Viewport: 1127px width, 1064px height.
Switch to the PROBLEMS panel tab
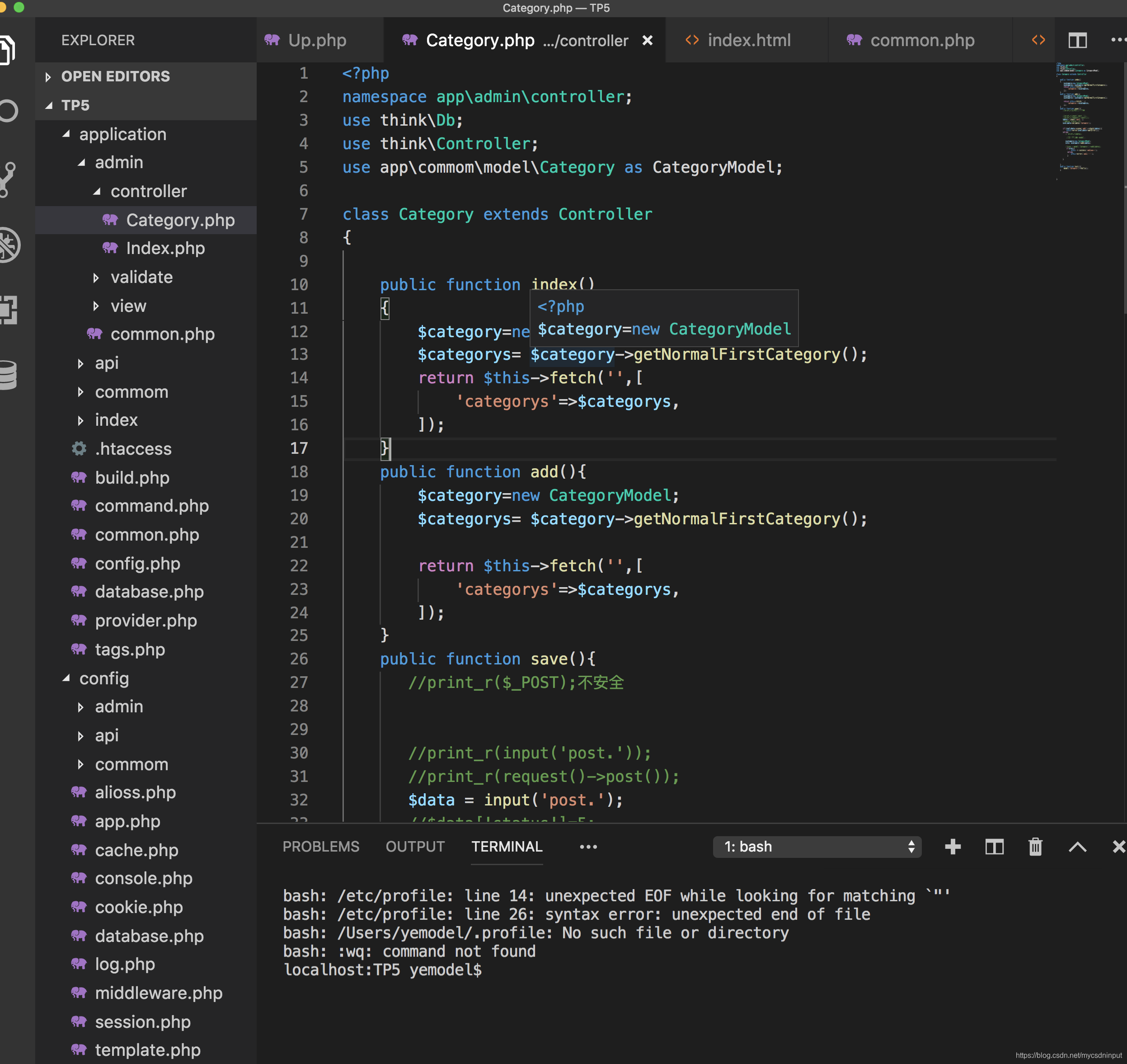320,847
